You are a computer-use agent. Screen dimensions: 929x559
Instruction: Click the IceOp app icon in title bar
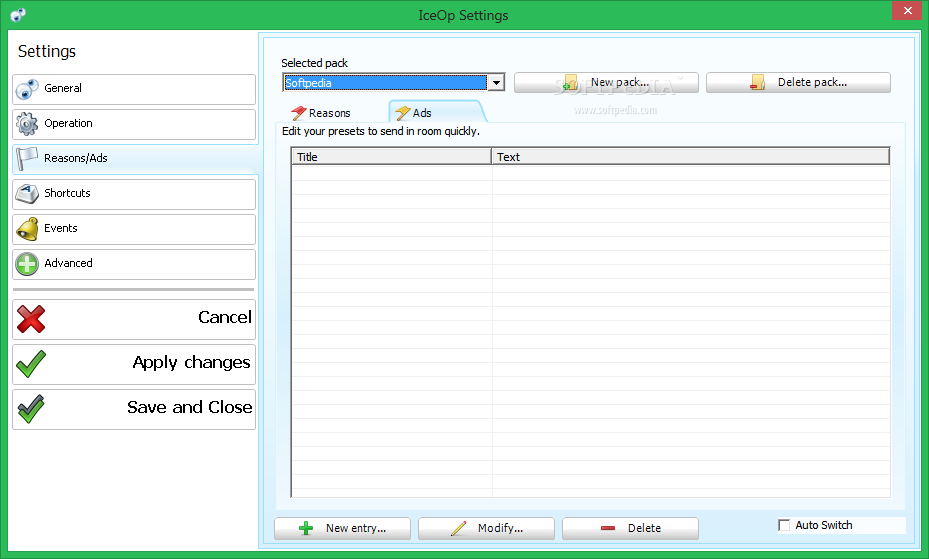18,15
